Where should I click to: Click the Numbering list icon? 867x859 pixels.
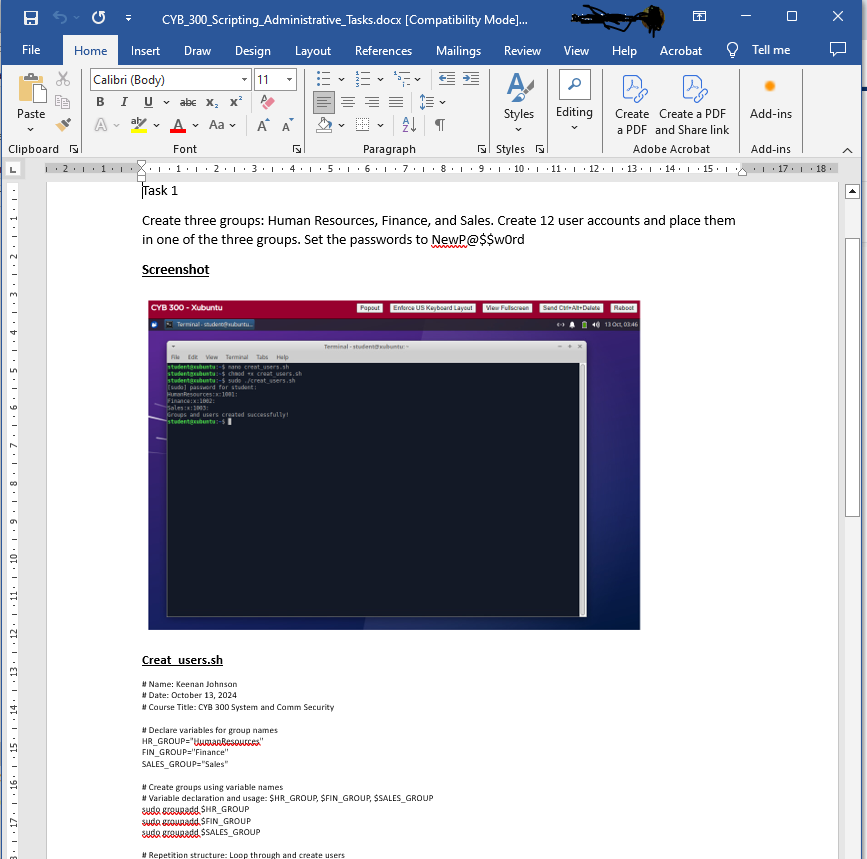363,79
